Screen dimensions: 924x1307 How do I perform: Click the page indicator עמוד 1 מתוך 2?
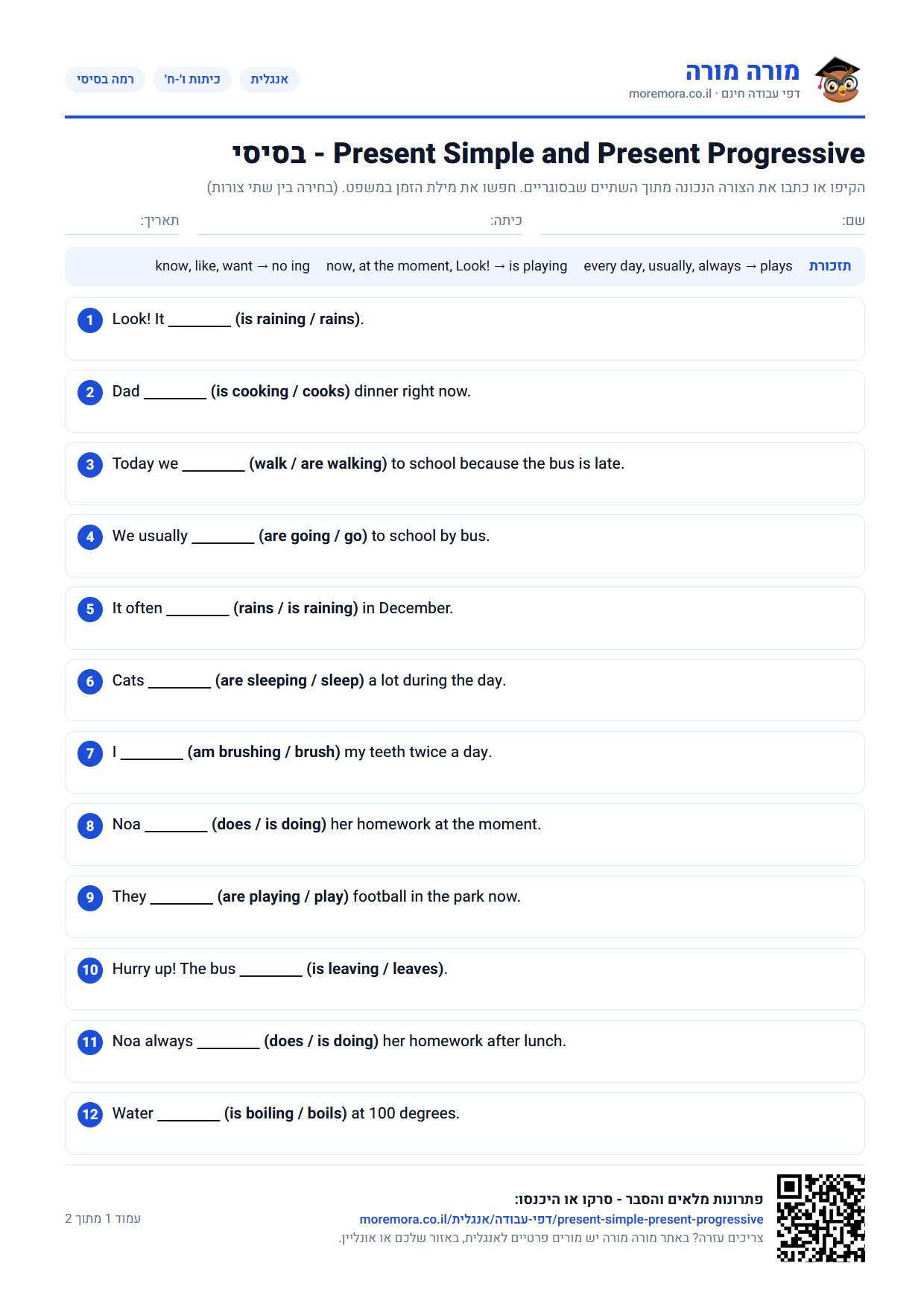click(103, 1218)
